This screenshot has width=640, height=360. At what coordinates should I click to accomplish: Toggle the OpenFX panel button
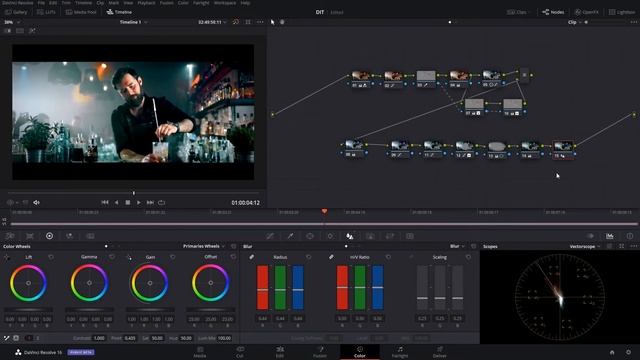[x=587, y=12]
